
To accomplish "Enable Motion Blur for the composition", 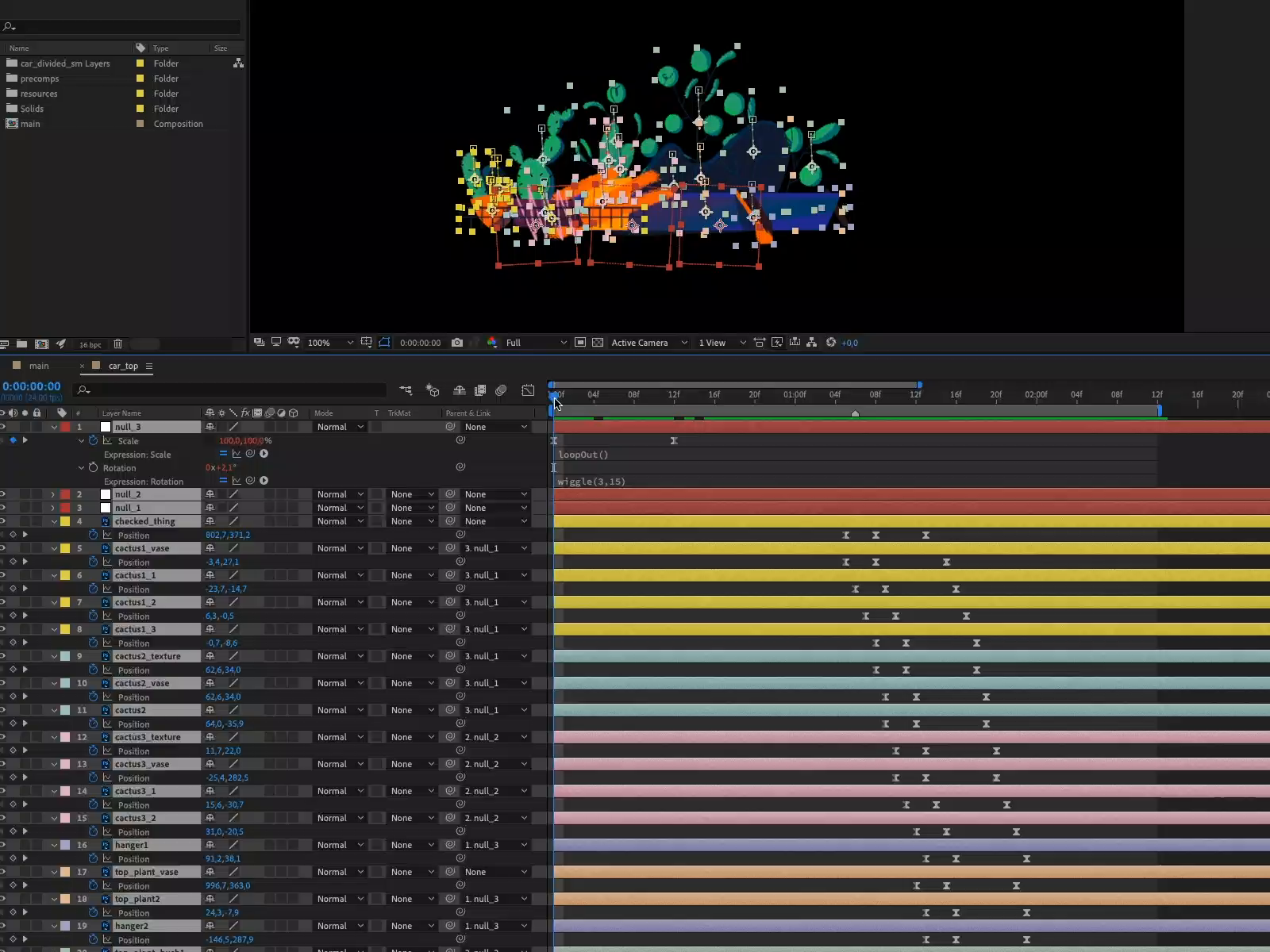I will (501, 390).
